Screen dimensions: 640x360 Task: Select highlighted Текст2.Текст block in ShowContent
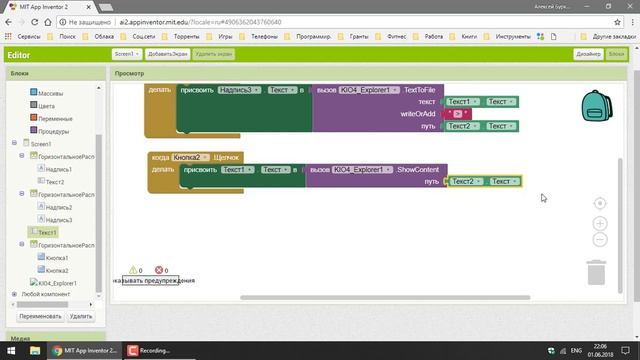point(484,181)
